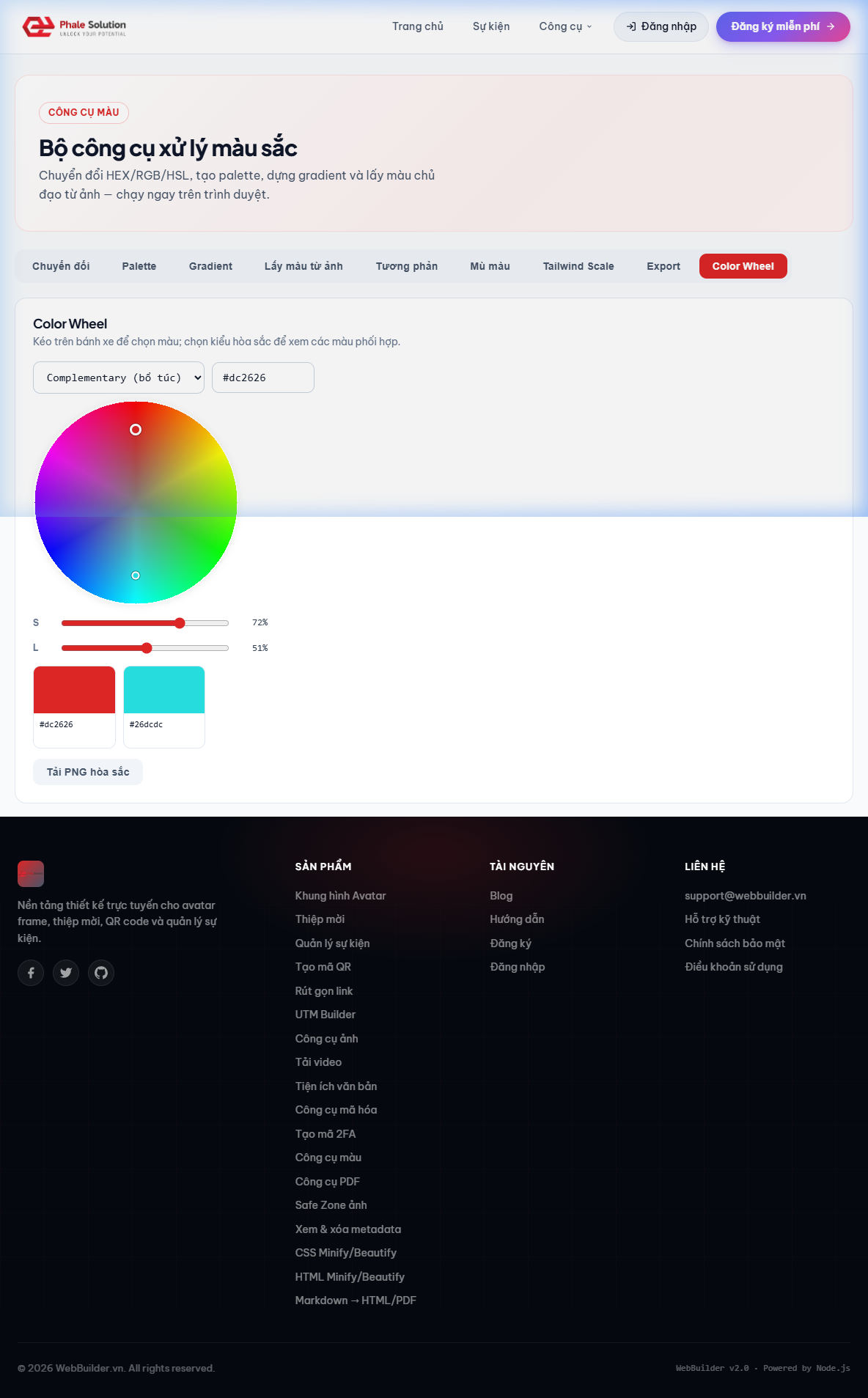This screenshot has height=1398, width=868.
Task: Click the saturation S slider thumb
Action: tap(180, 623)
